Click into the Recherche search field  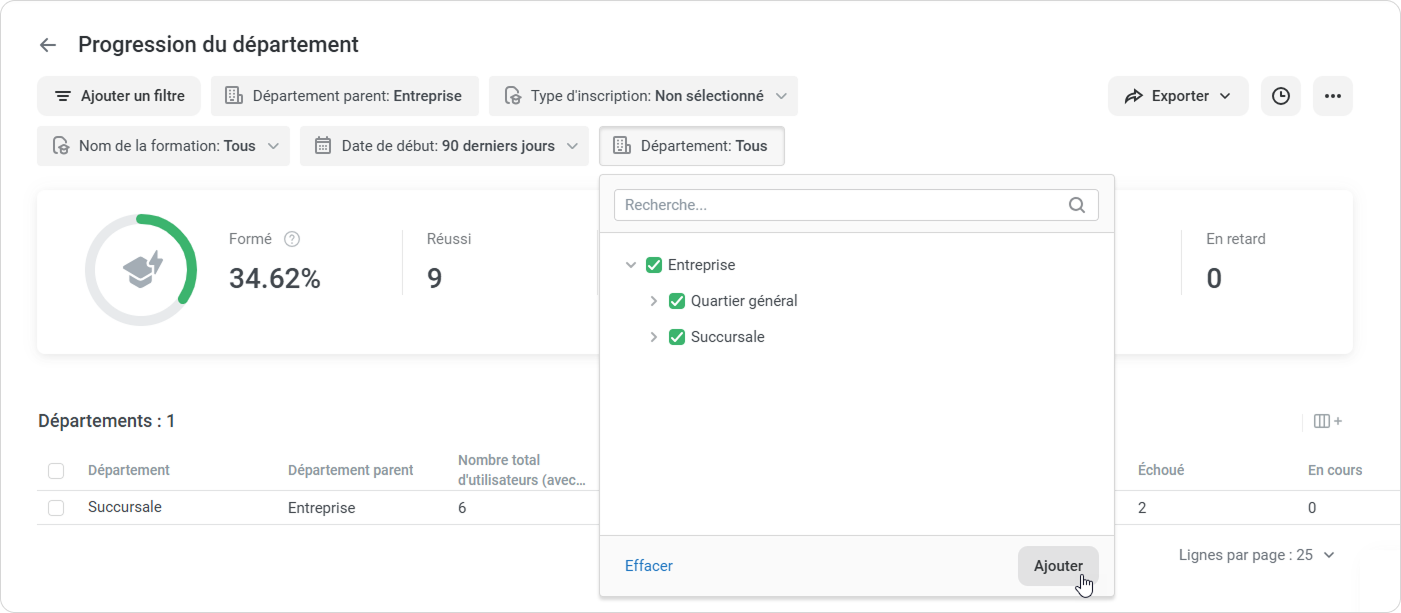click(x=840, y=205)
